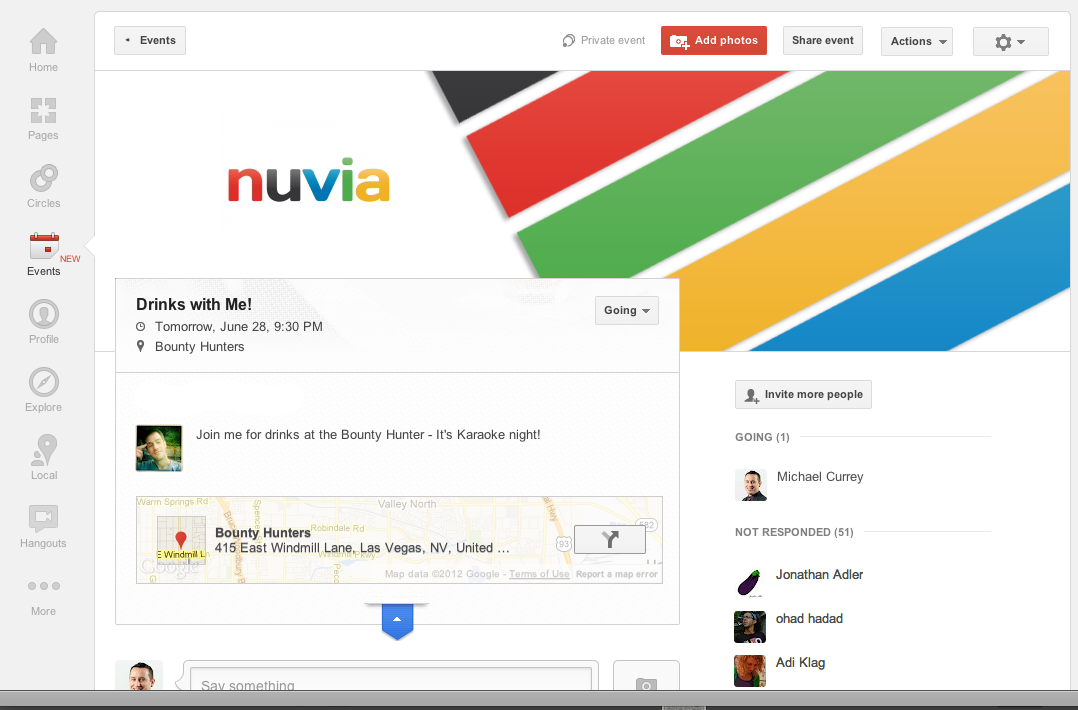Open Circles from the sidebar

43,186
